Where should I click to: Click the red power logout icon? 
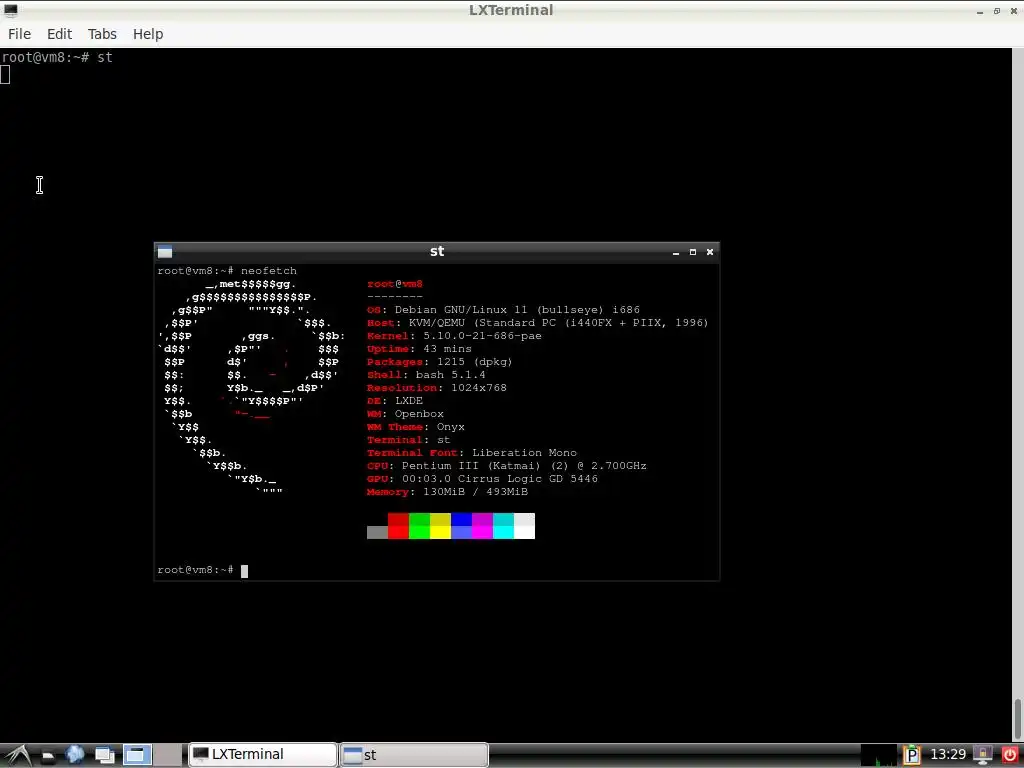pyautogui.click(x=1010, y=756)
